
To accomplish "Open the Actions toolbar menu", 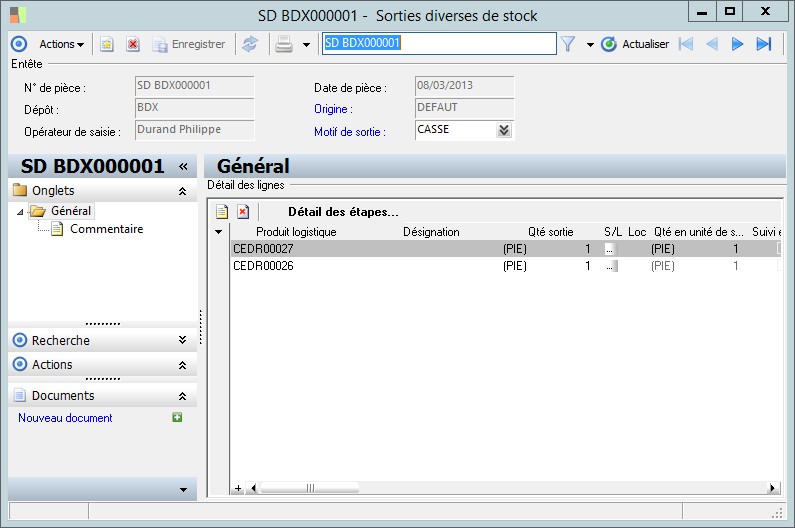I will tap(61, 44).
